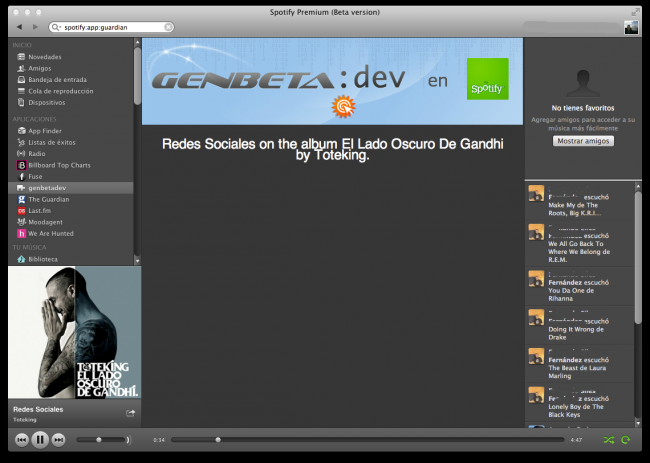Click the fullscreen arrows in title bar

(x=635, y=12)
